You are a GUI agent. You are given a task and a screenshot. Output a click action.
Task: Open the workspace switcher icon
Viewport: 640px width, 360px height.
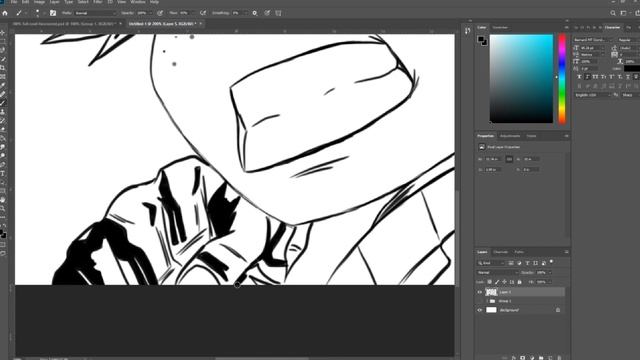(623, 13)
